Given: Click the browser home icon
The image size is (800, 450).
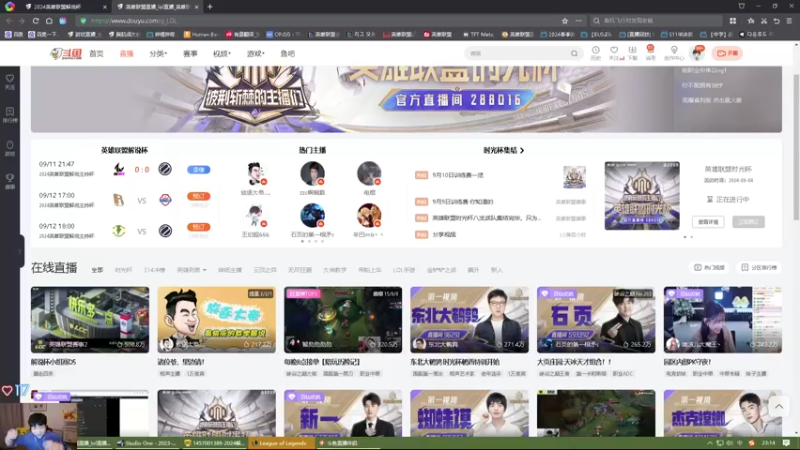Looking at the screenshot, I should pyautogui.click(x=49, y=21).
